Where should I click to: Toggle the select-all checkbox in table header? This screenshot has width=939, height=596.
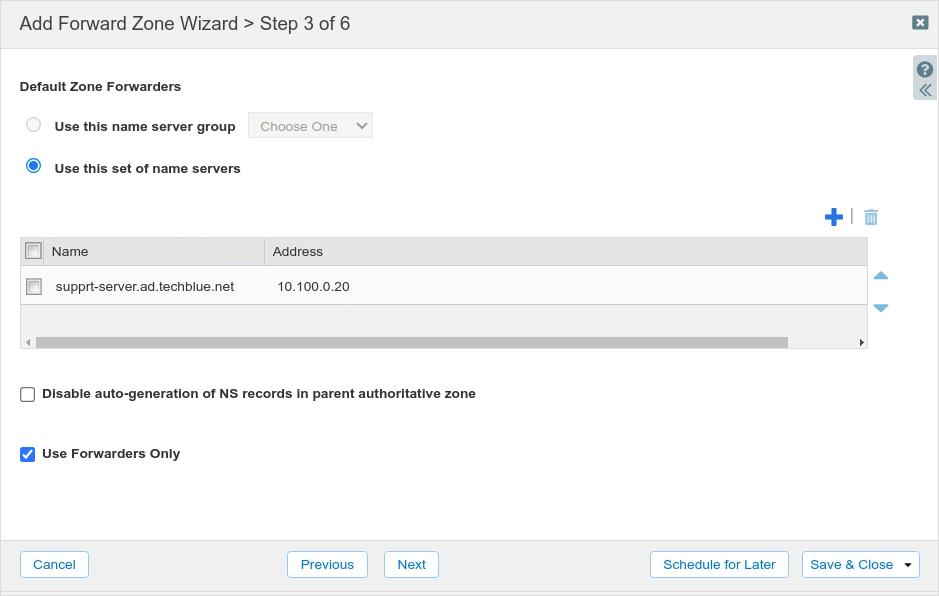[33, 251]
